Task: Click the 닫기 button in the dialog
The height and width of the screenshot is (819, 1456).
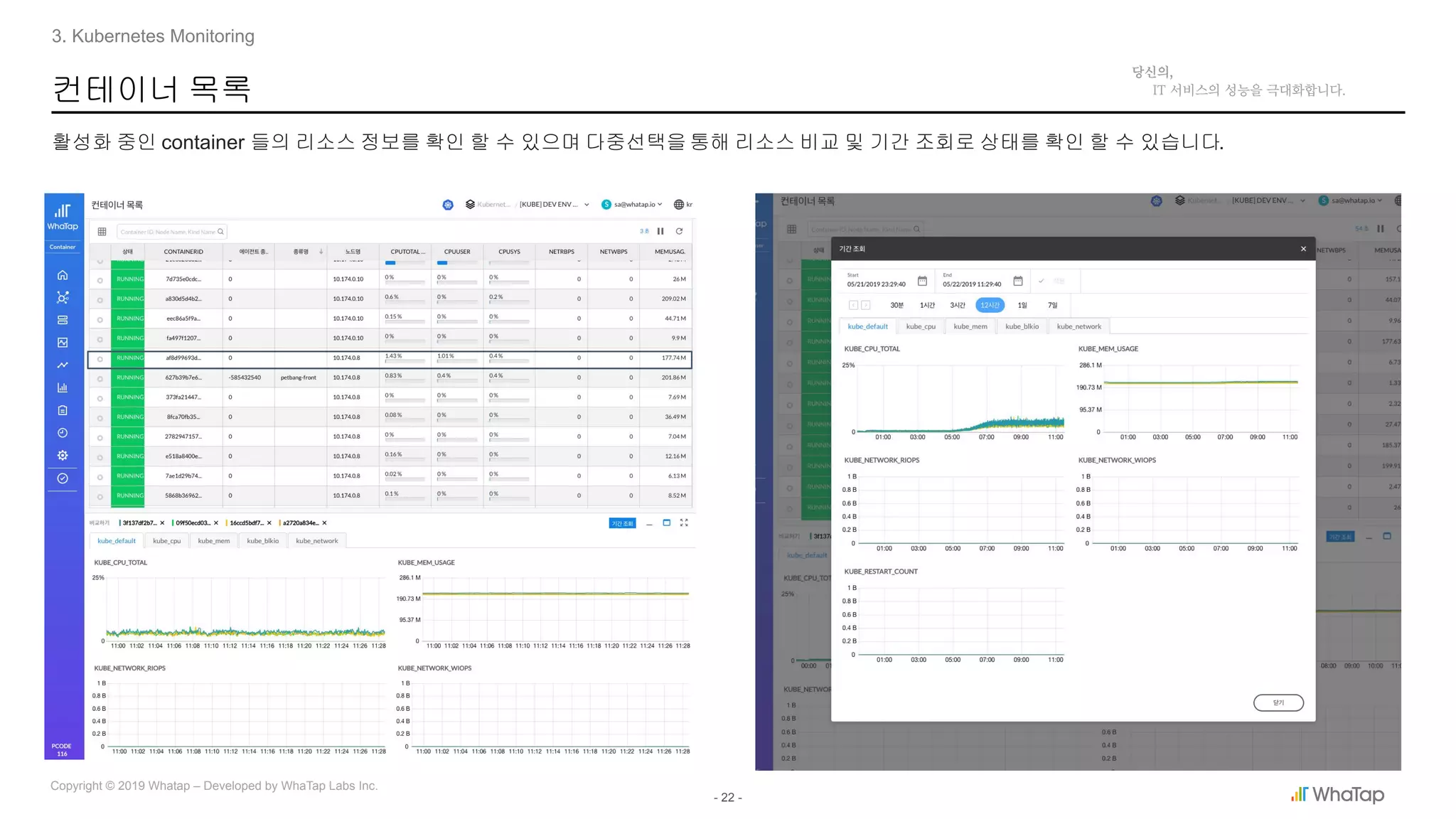Action: [1278, 702]
